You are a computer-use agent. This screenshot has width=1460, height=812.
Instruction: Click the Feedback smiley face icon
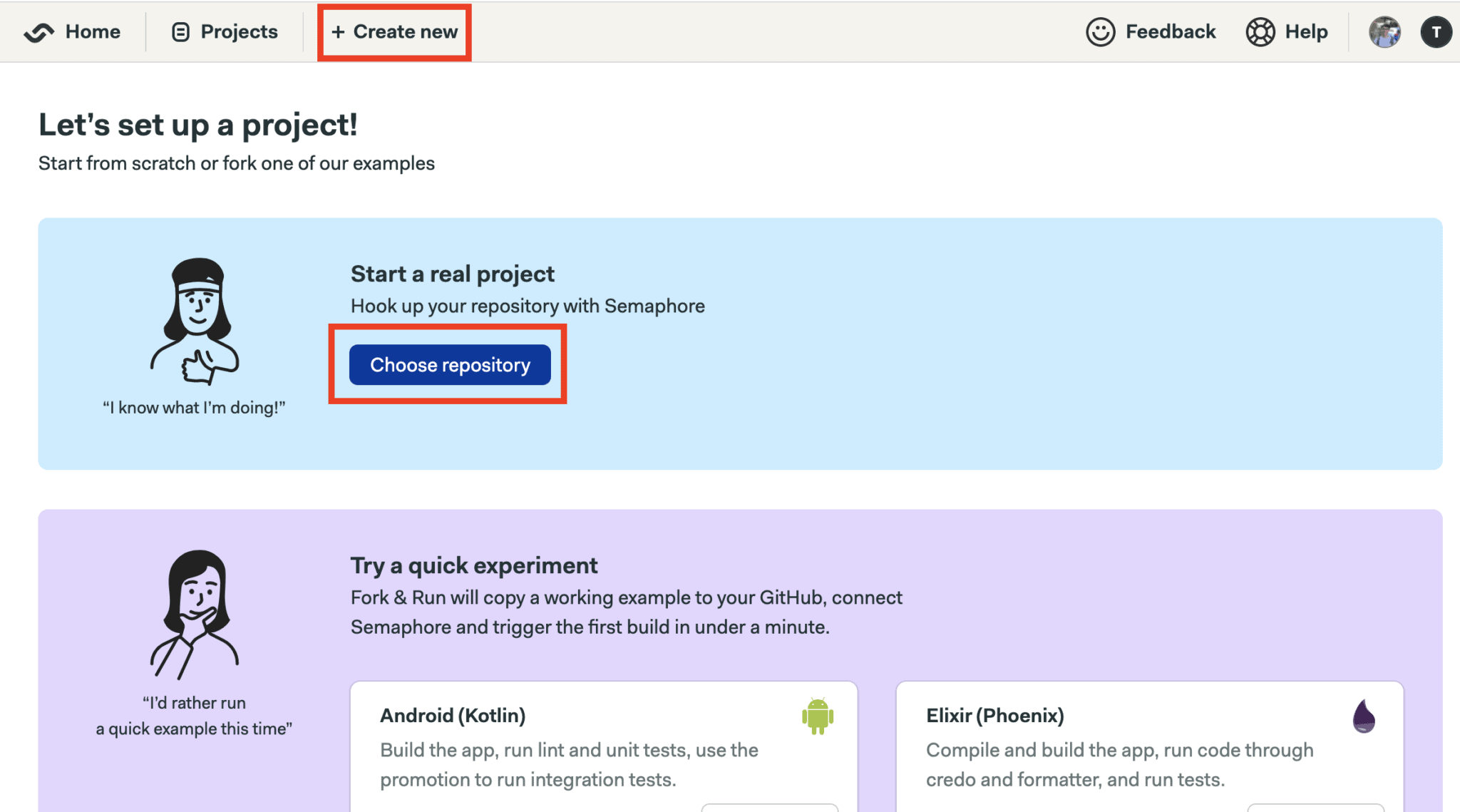pyautogui.click(x=1100, y=32)
